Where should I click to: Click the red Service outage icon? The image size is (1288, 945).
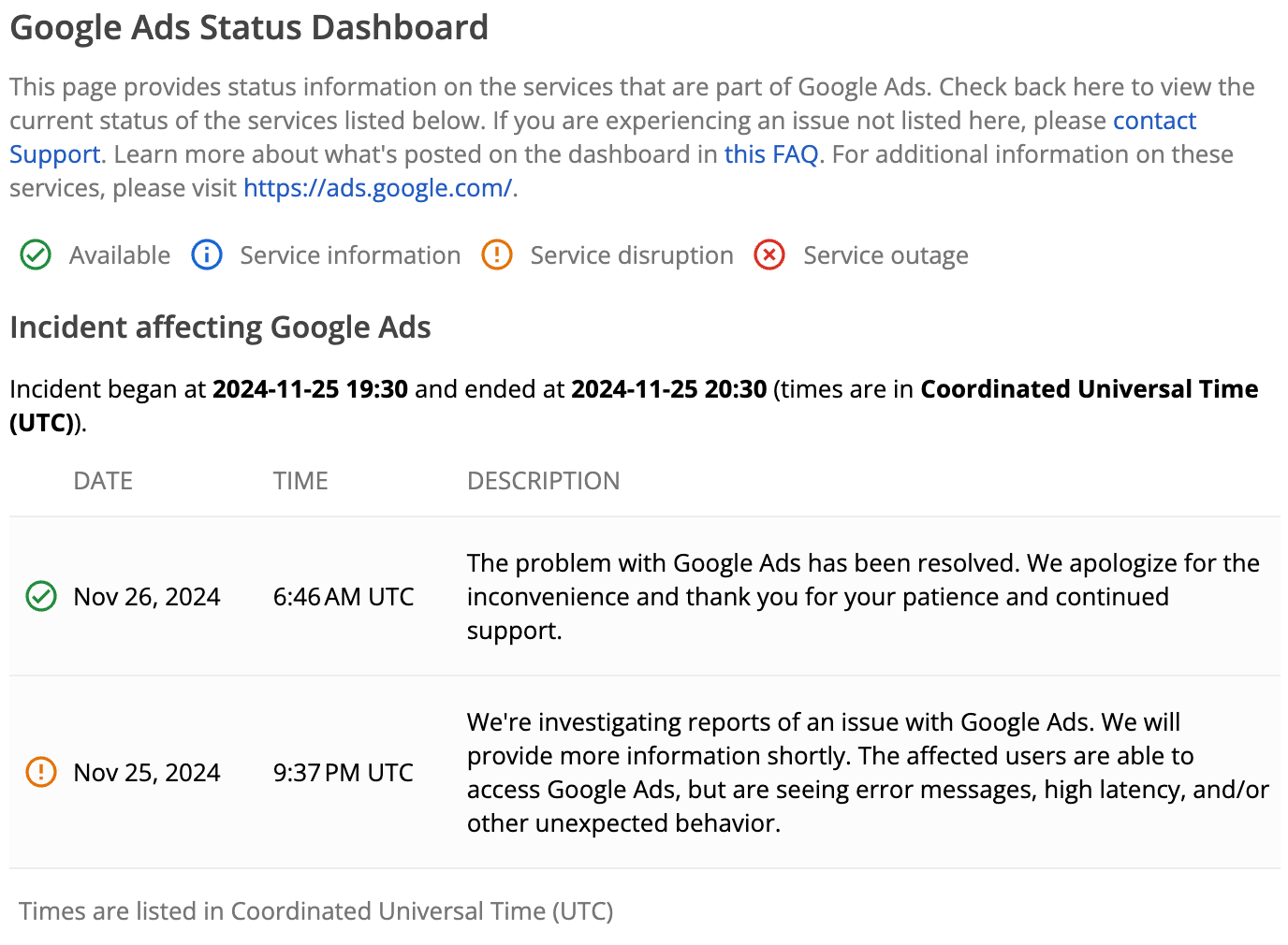tap(768, 254)
